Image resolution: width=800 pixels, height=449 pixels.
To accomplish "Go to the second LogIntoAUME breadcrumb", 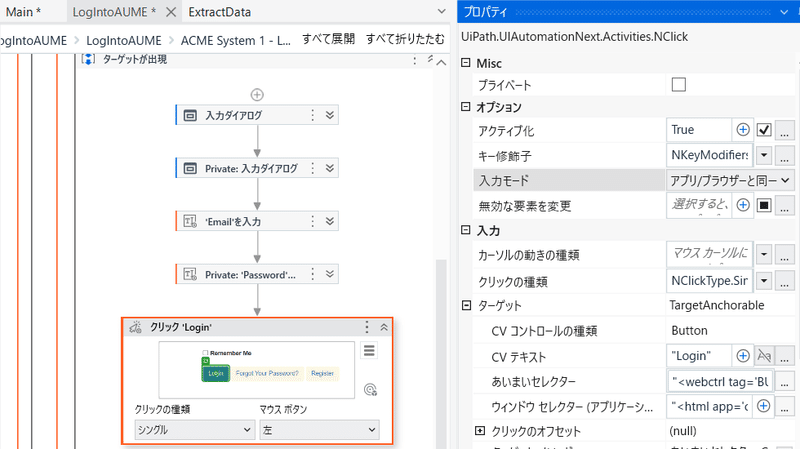I will (123, 40).
